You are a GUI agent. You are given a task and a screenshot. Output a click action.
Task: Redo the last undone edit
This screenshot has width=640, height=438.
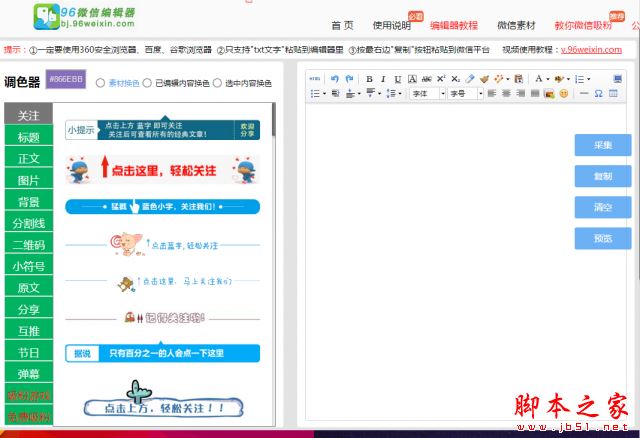[x=349, y=79]
